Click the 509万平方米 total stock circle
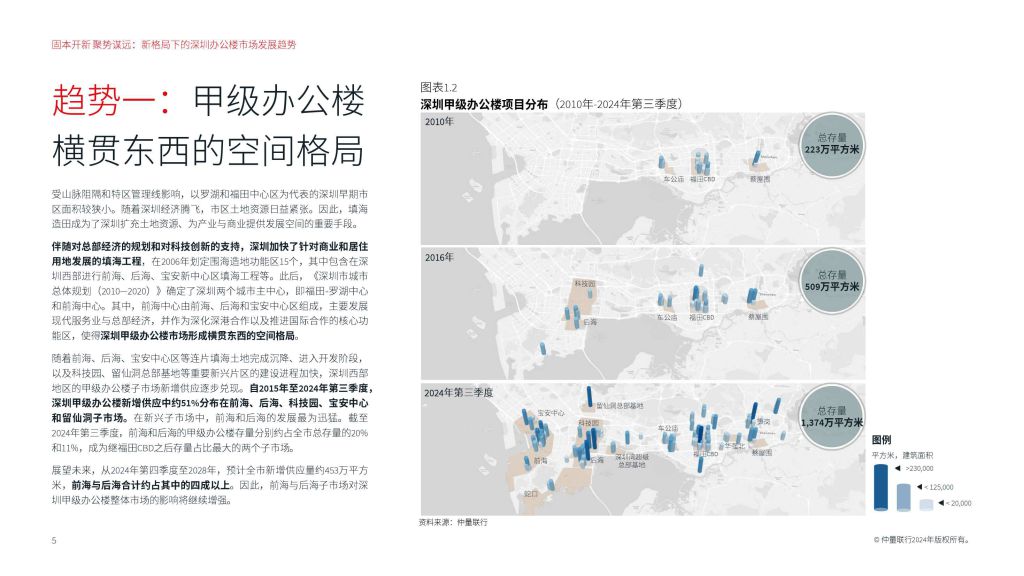This screenshot has width=1024, height=576. coord(831,280)
